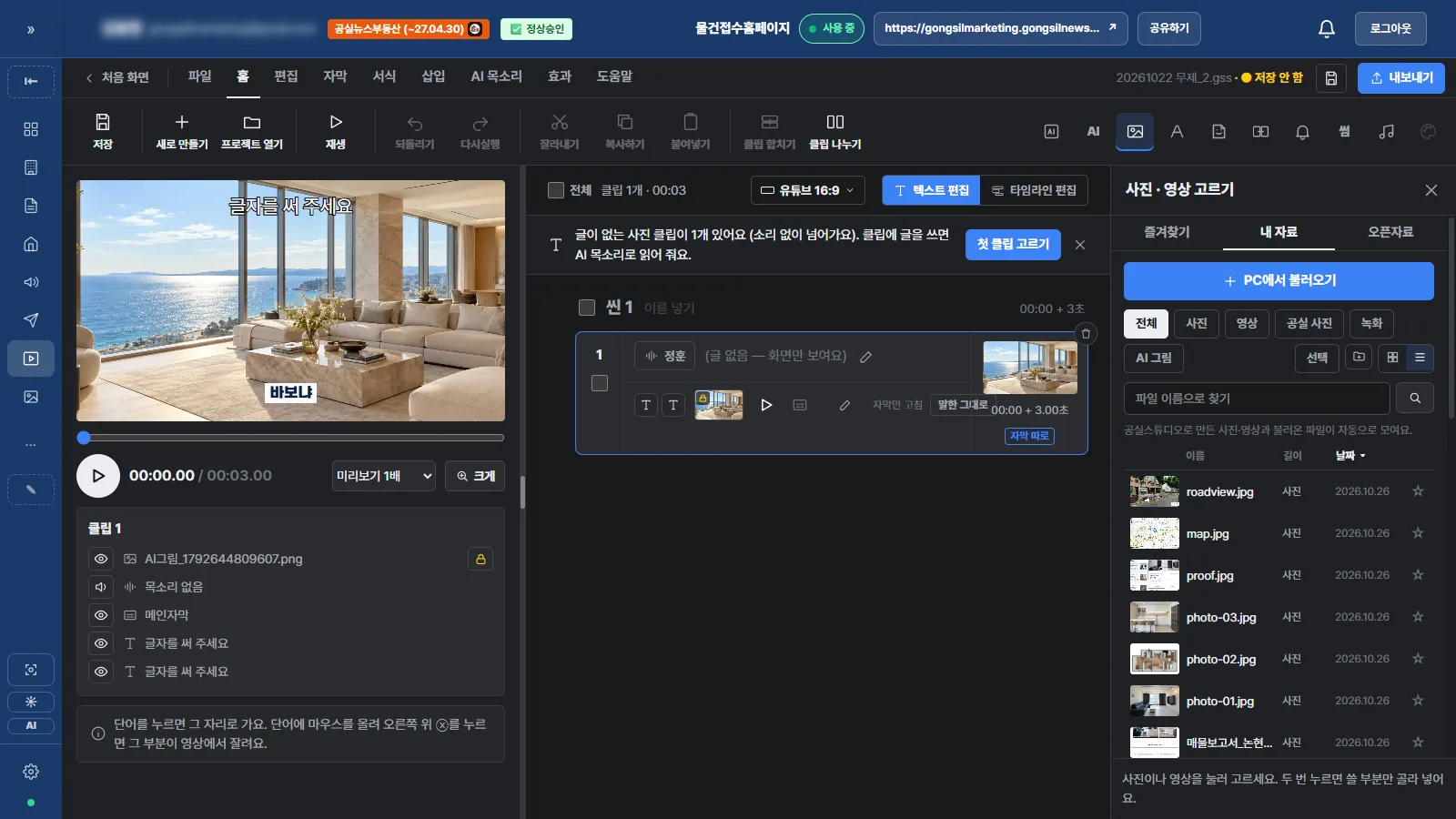
Task: Toggle visibility of 메인자막 layer
Action: click(x=101, y=615)
